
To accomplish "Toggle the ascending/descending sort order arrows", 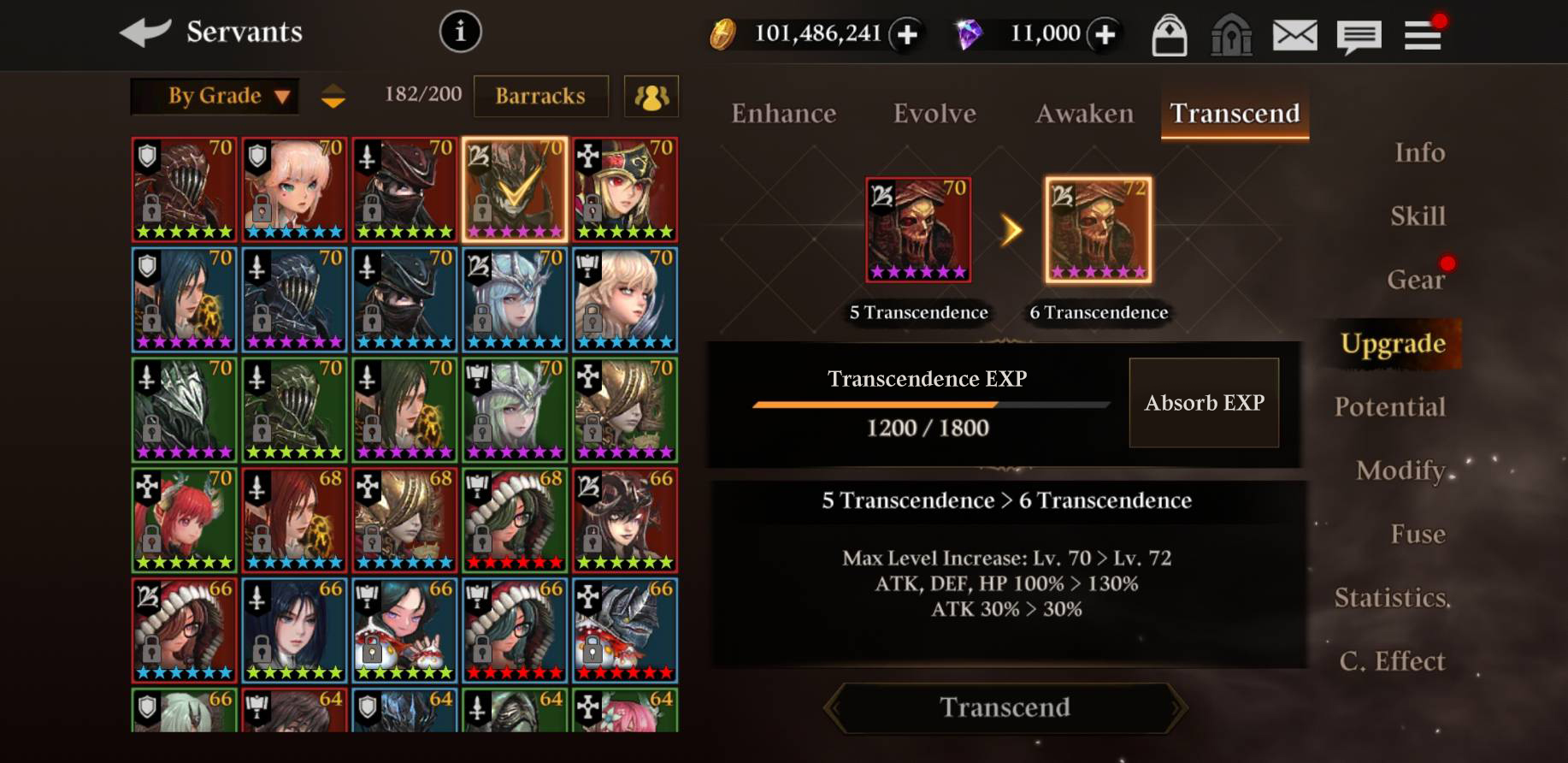I will [x=333, y=96].
